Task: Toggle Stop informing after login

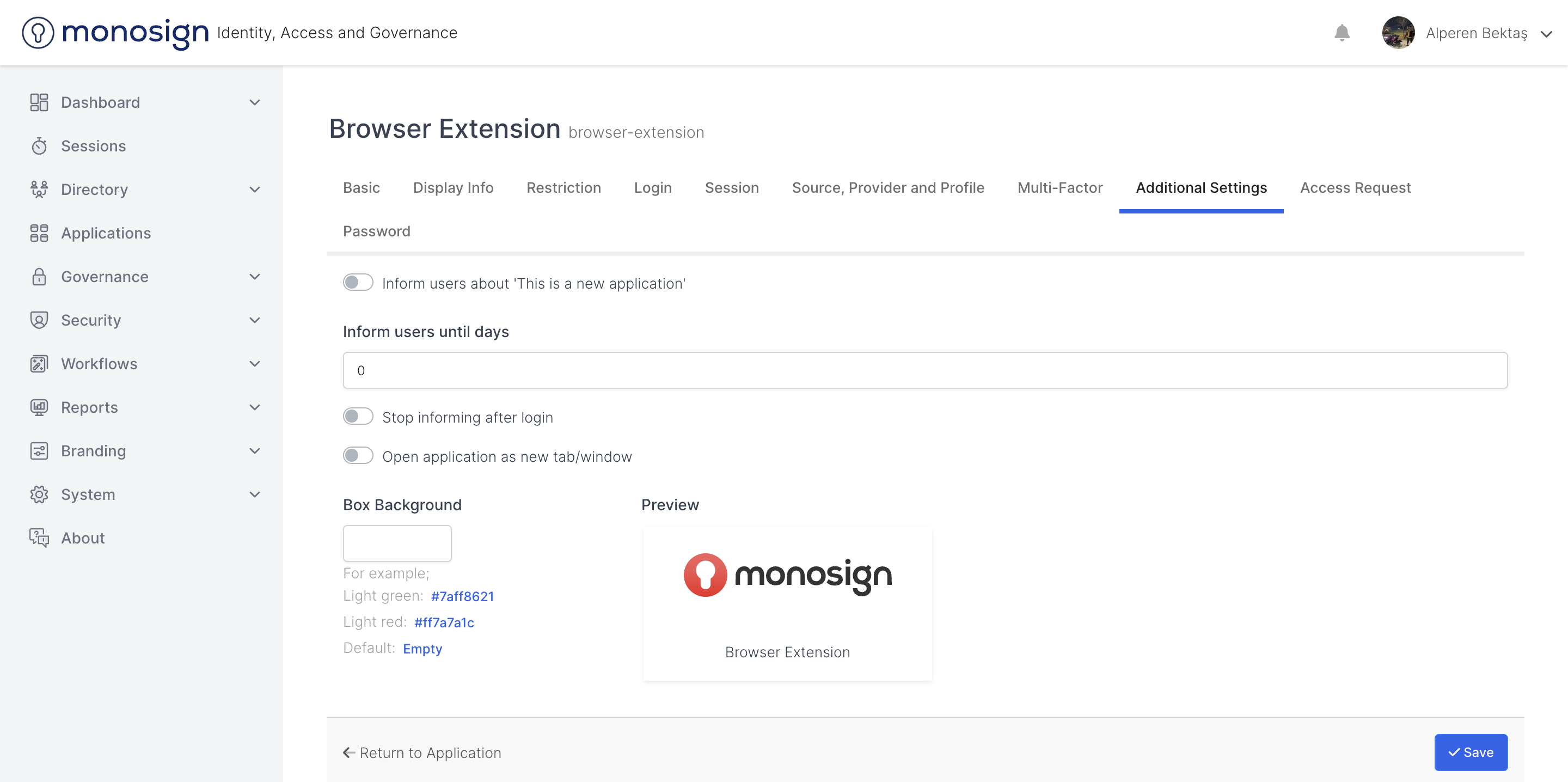Action: pos(358,417)
